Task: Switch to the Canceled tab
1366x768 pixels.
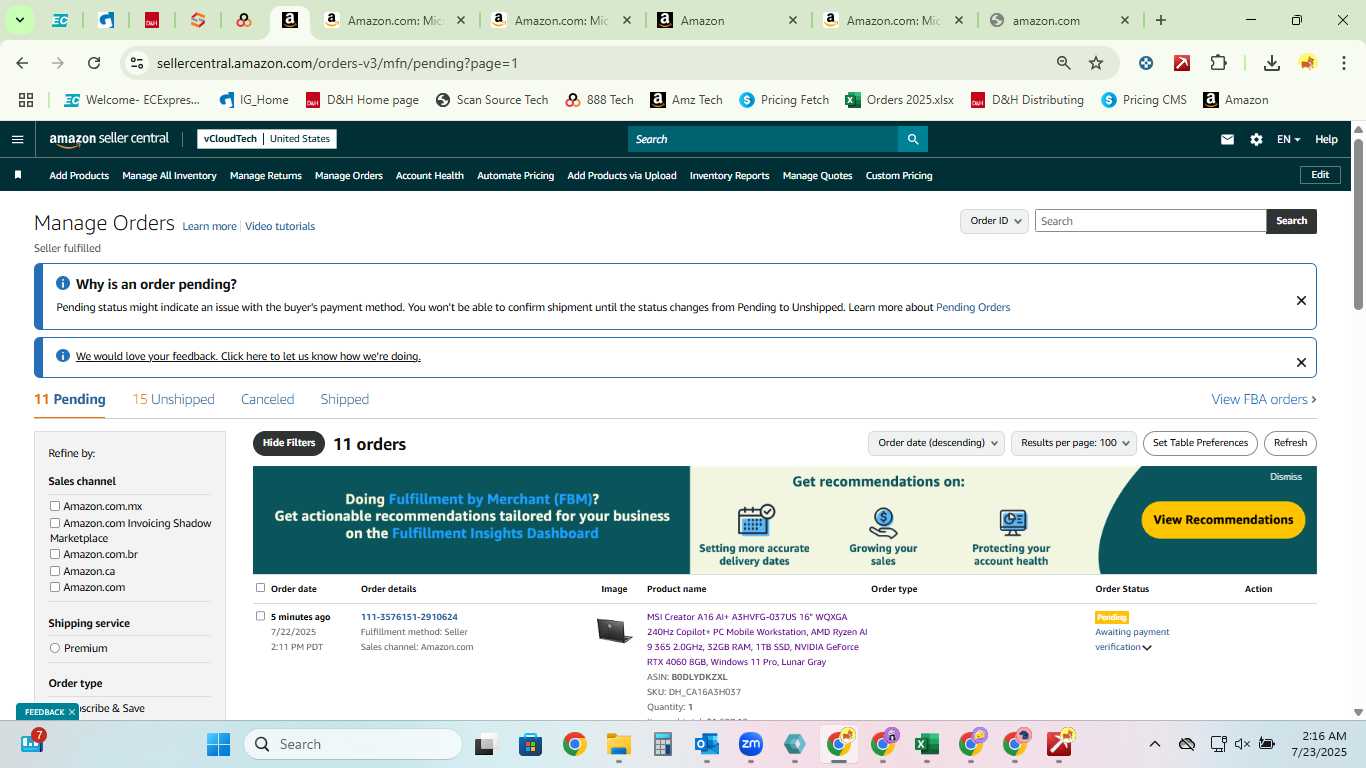Action: pos(267,399)
